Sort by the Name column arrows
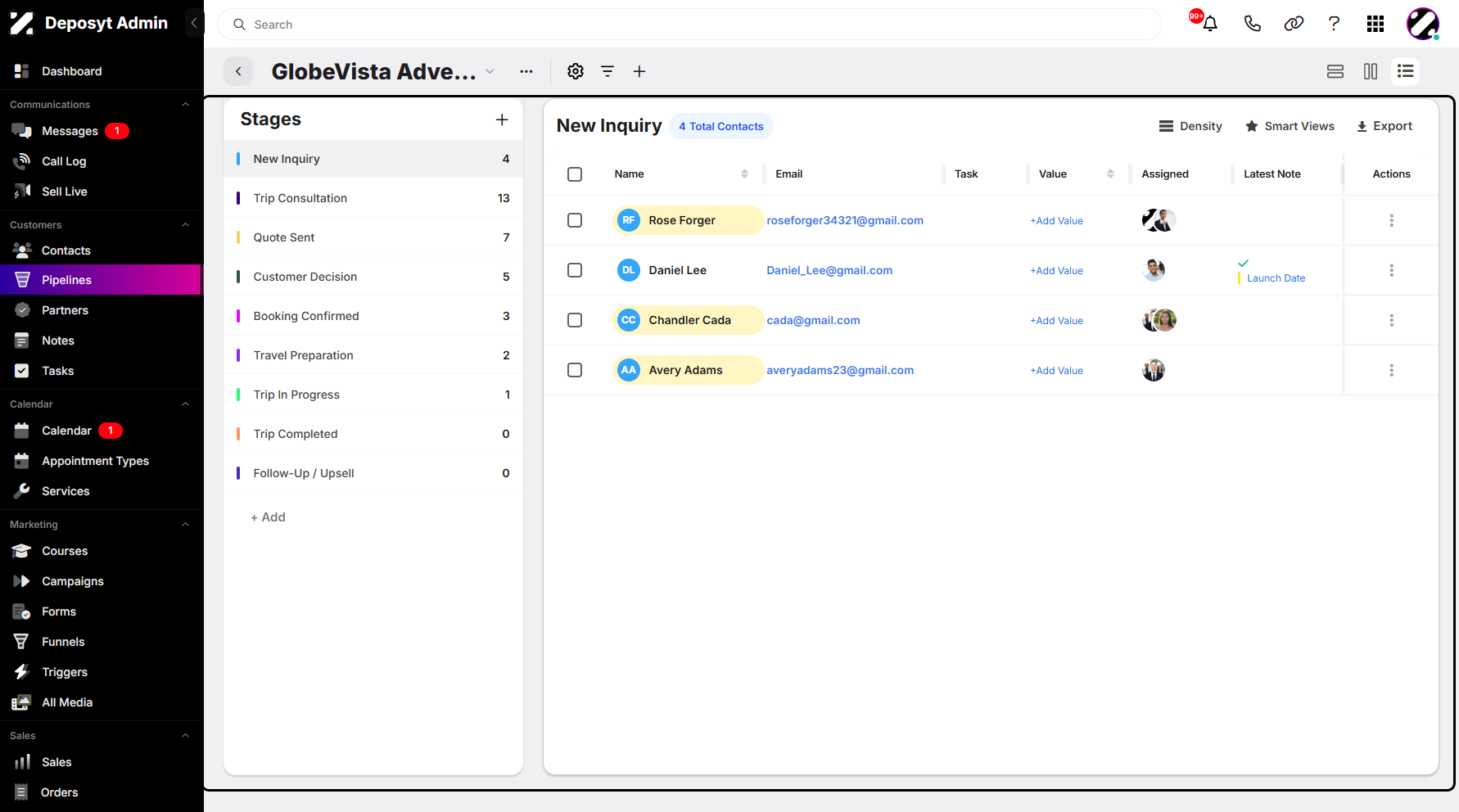1459x812 pixels. point(744,174)
